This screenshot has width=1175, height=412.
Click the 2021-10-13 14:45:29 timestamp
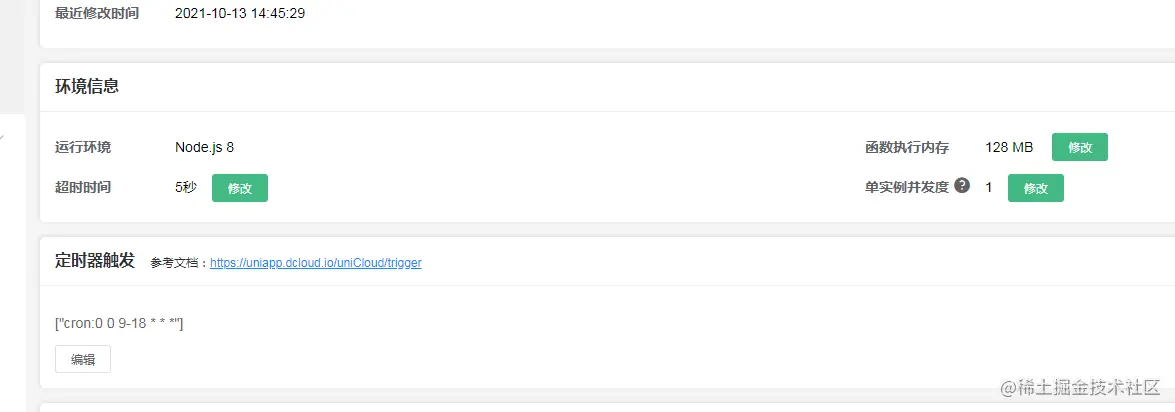coord(240,13)
